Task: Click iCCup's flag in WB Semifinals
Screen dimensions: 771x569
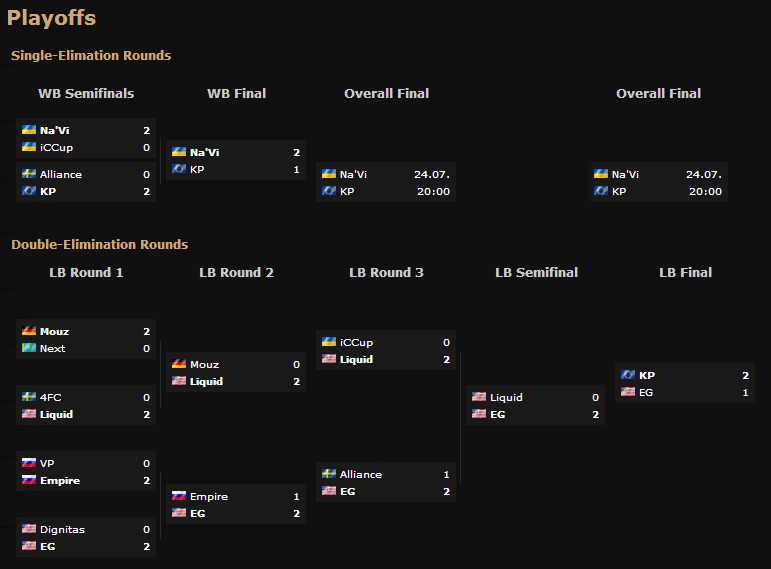Action: click(x=28, y=147)
